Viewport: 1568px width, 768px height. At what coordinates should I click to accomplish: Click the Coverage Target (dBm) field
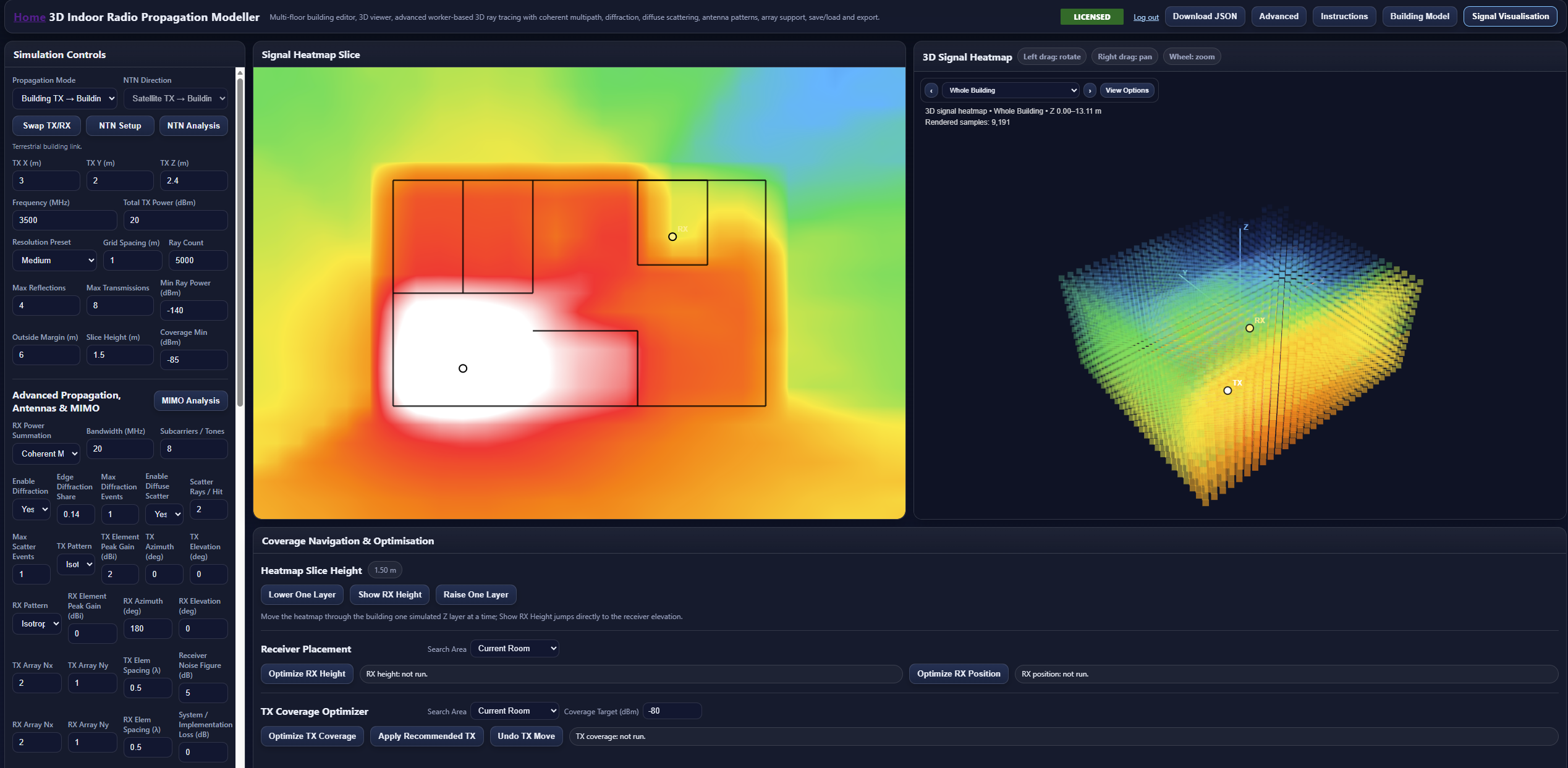coord(672,711)
